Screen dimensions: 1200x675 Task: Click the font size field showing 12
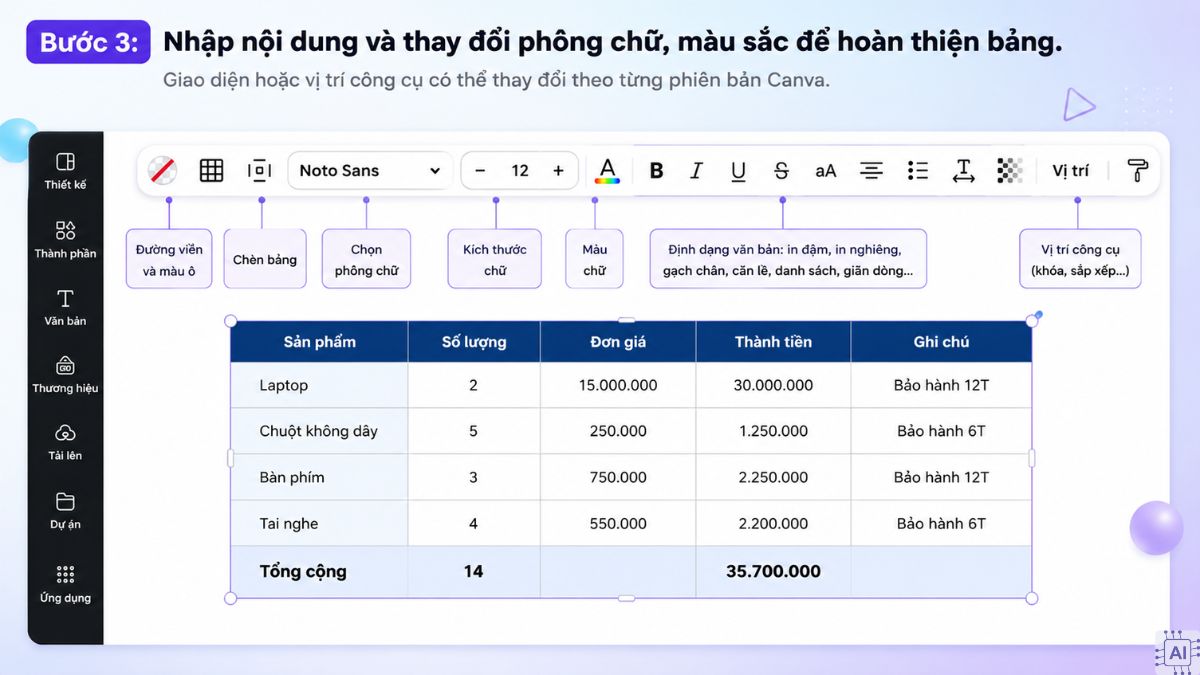(520, 171)
